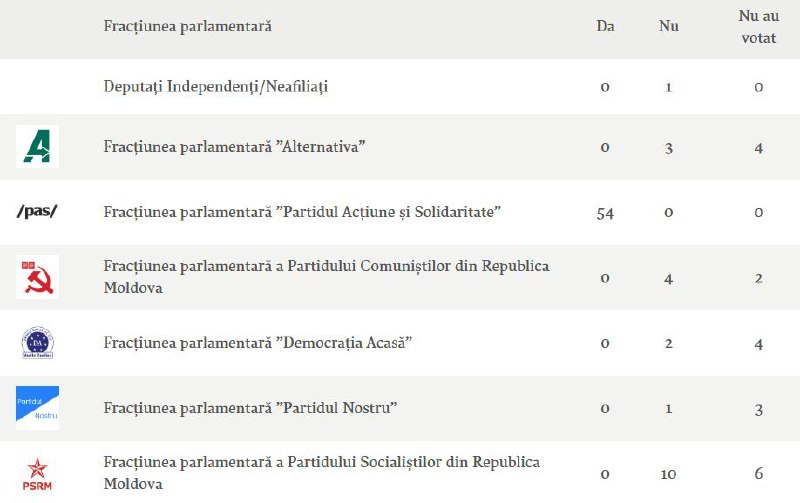Open "Partidul Acțiune și Solidaritate" faction link

click(x=302, y=212)
